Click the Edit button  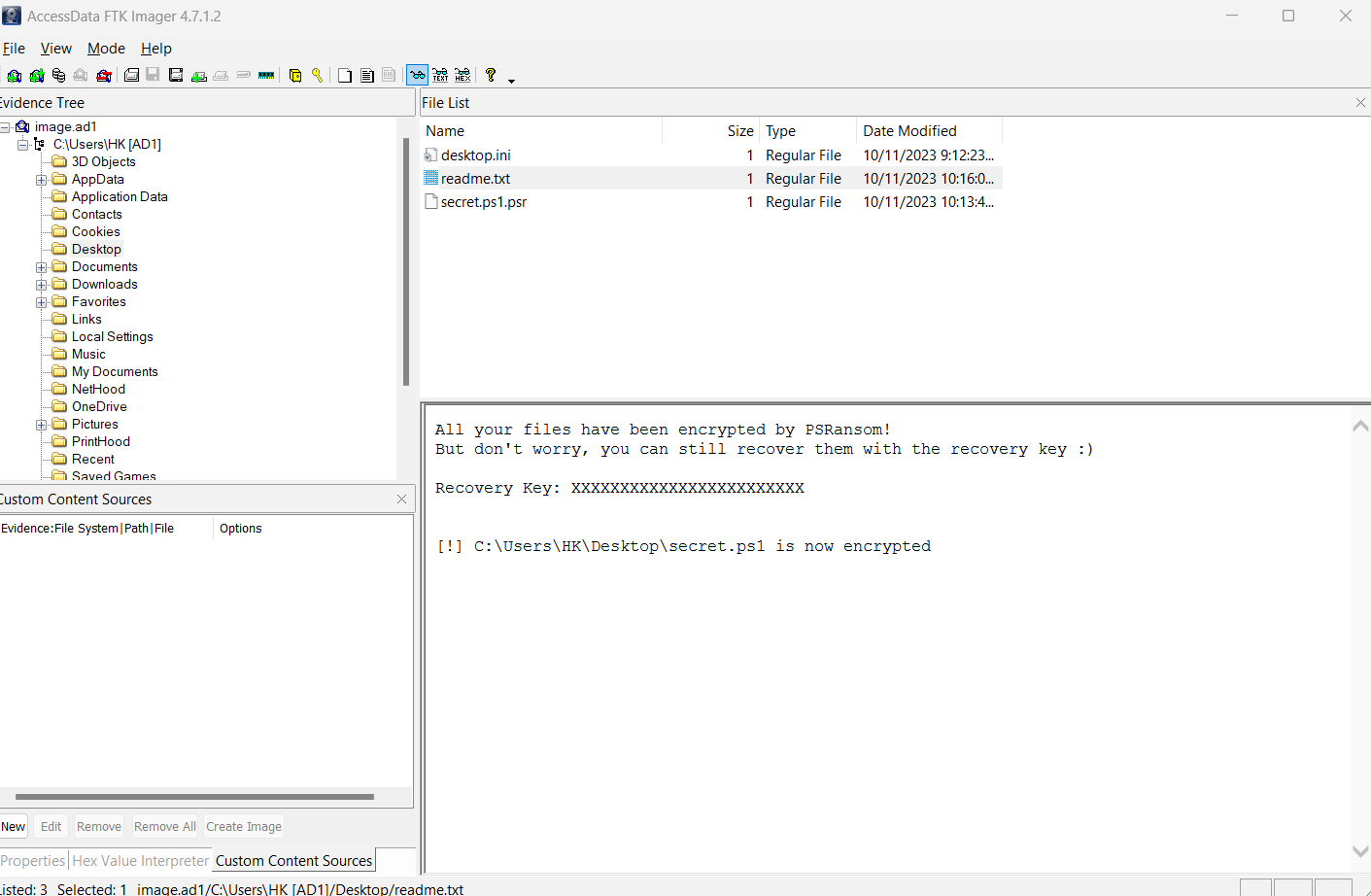click(x=51, y=827)
